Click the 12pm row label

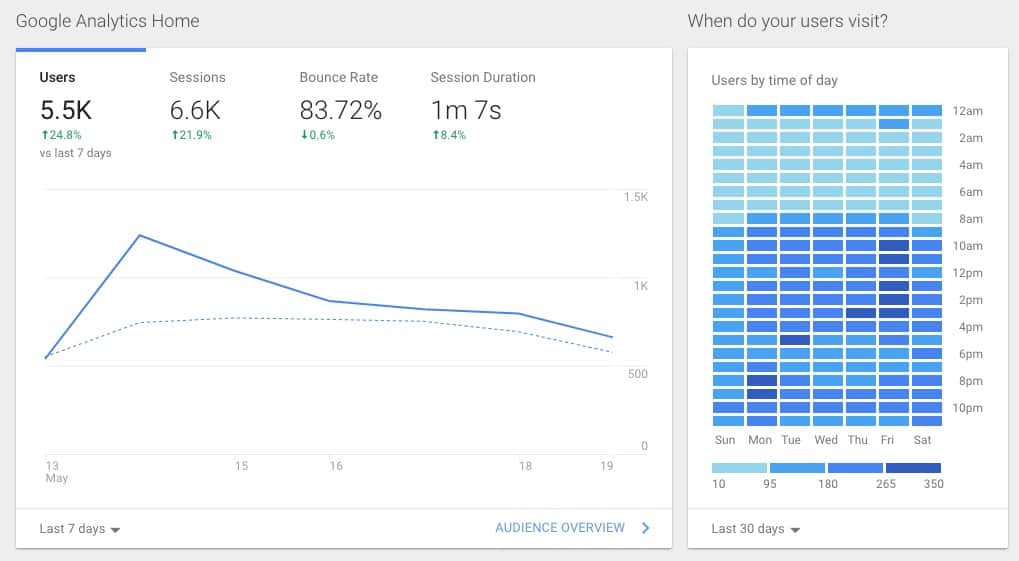tap(967, 273)
